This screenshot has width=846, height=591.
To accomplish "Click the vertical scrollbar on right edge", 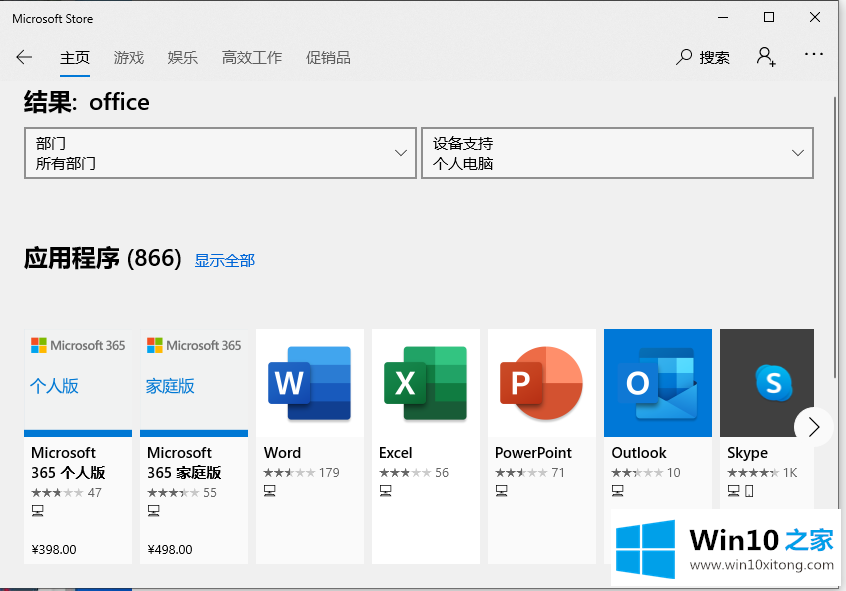I will (837, 237).
